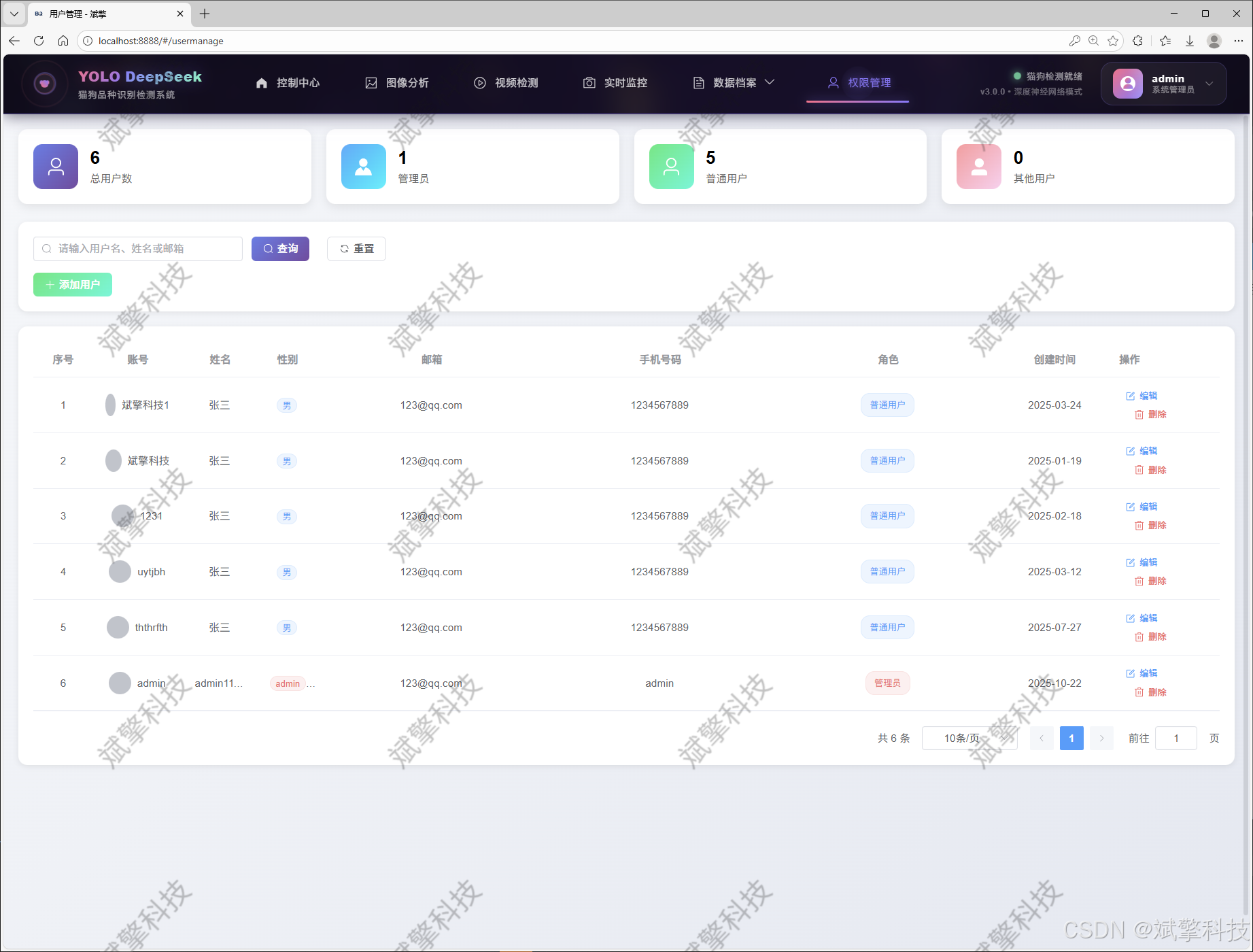Click the 查询 search button
Image resolution: width=1253 pixels, height=952 pixels.
point(280,249)
